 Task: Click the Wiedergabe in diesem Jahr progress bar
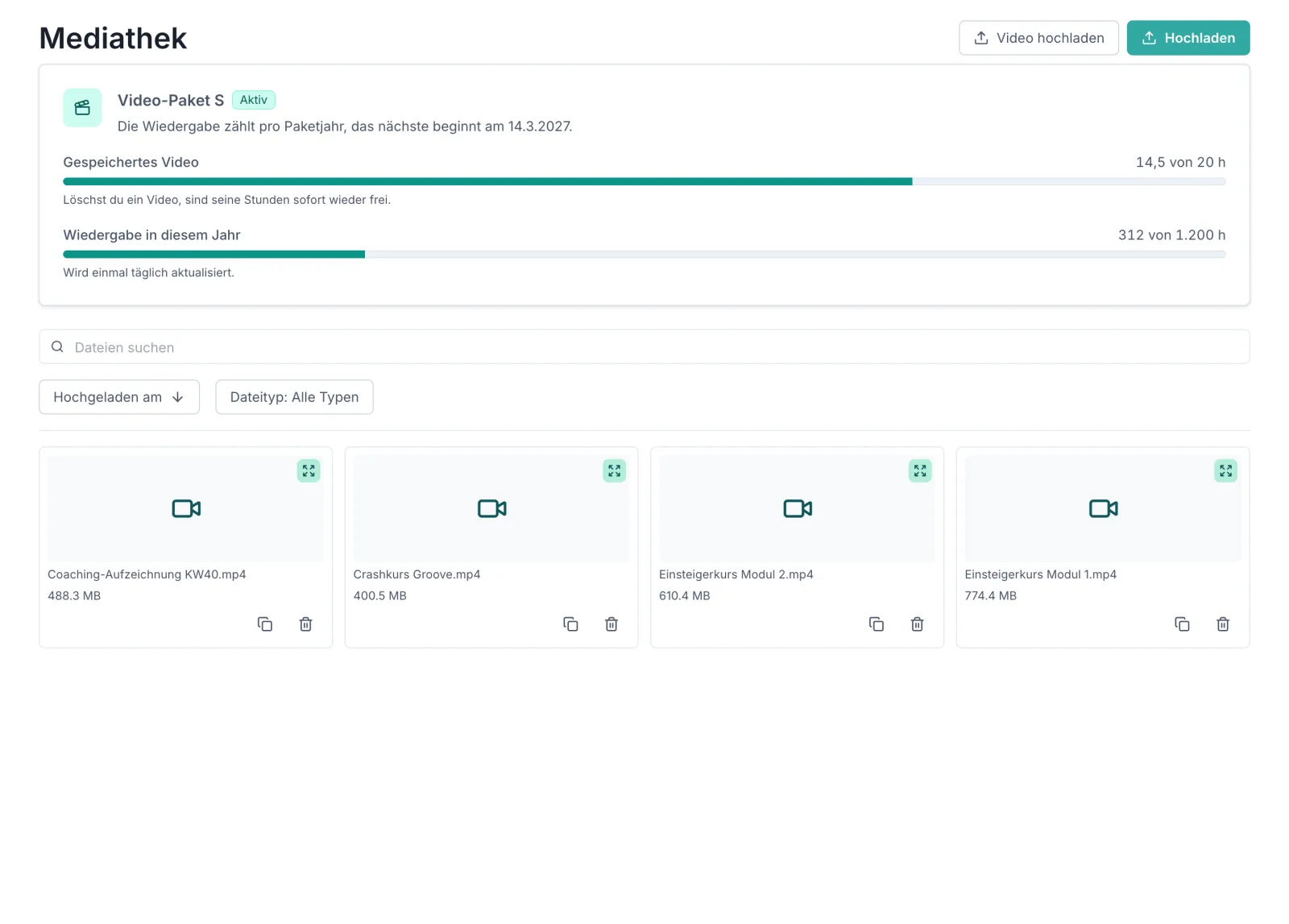[x=644, y=255]
